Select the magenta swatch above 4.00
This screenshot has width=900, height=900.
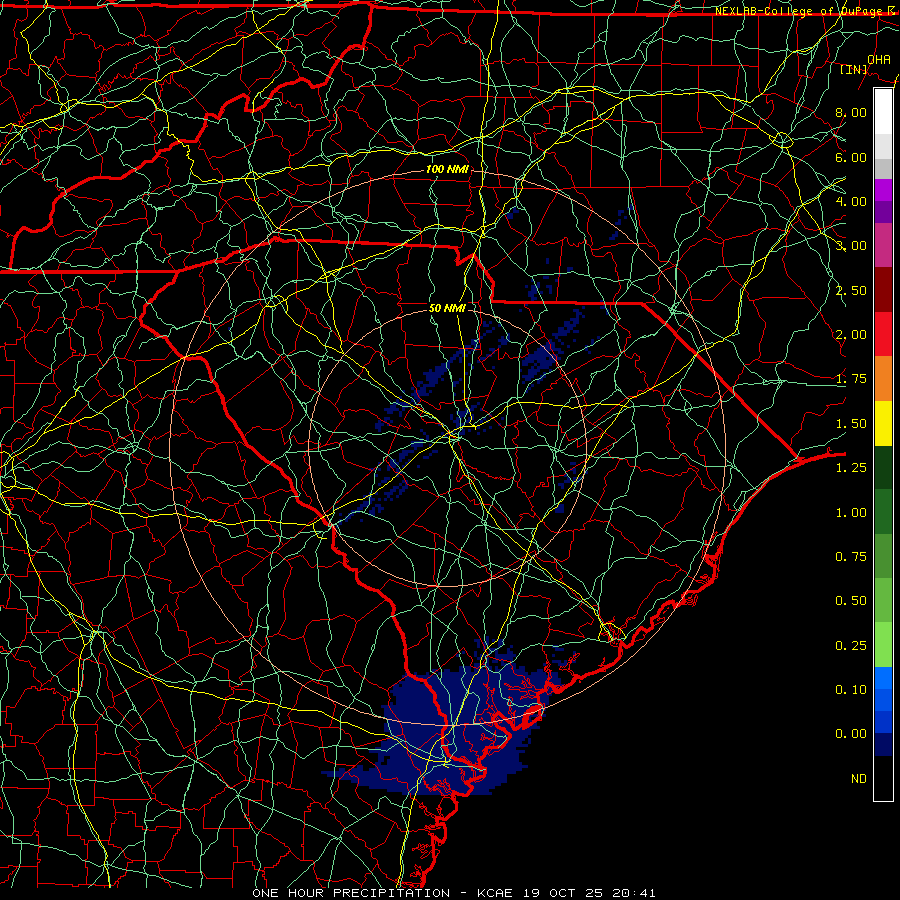pyautogui.click(x=883, y=190)
